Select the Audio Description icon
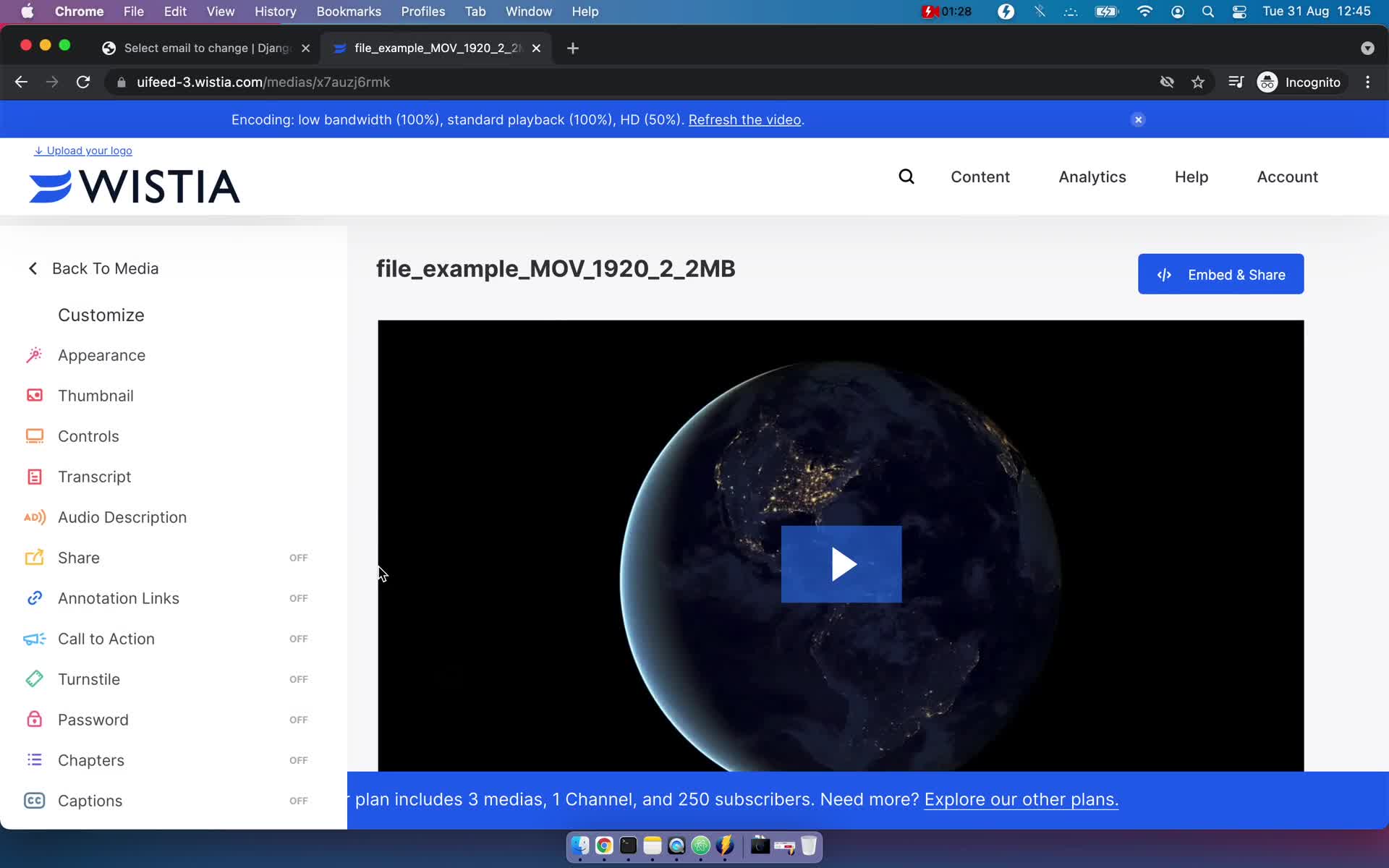Image resolution: width=1389 pixels, height=868 pixels. (x=35, y=517)
